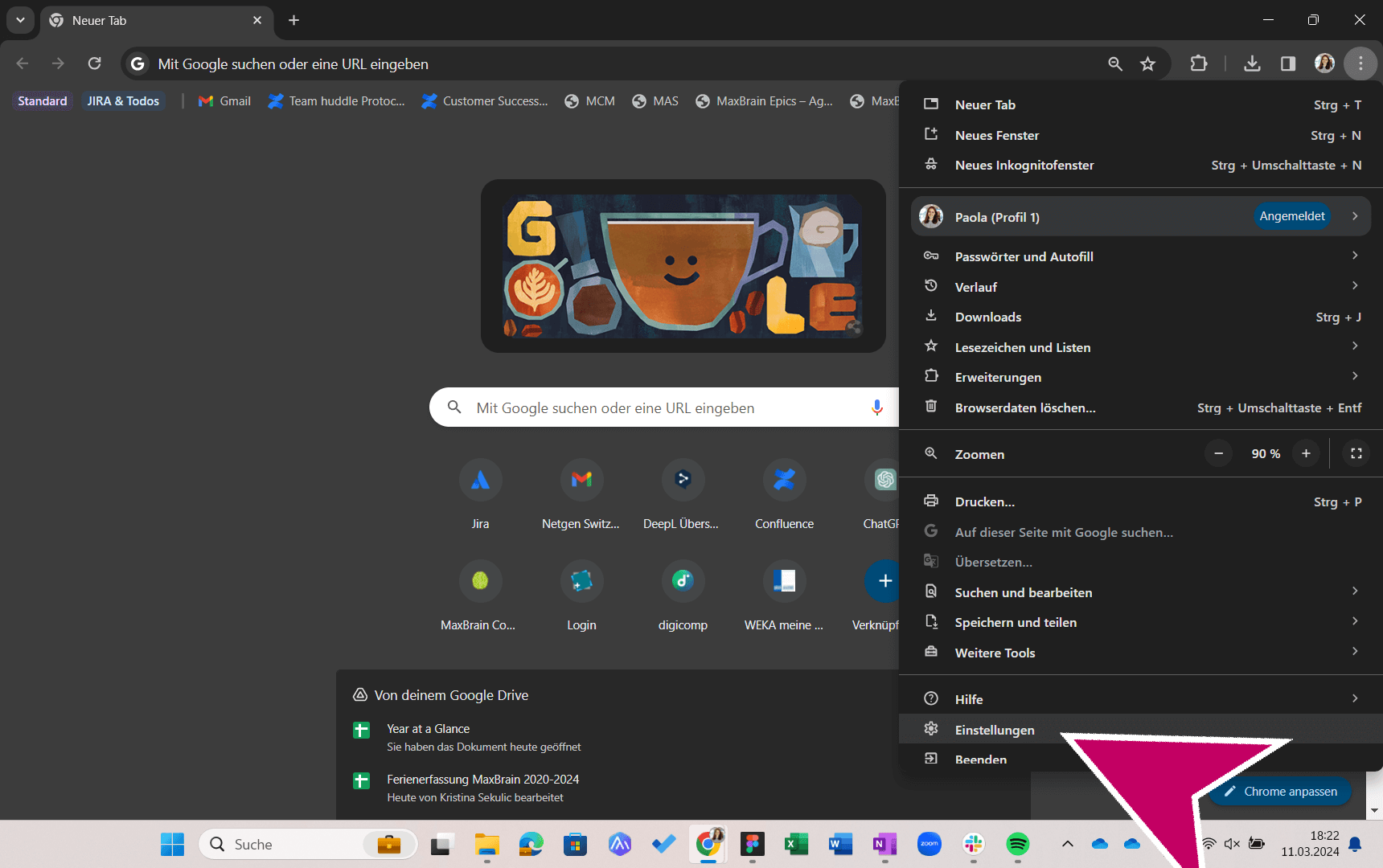Open the digicomp shortcut tile
This screenshot has height=868, width=1383.
pos(683,596)
